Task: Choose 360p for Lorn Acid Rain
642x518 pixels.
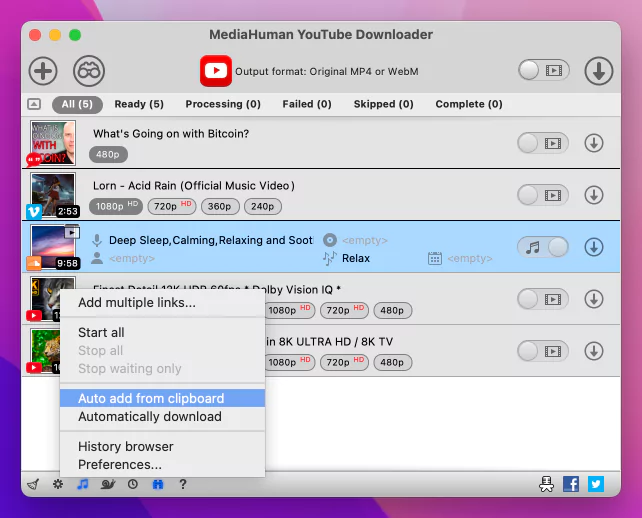Action: pyautogui.click(x=220, y=206)
